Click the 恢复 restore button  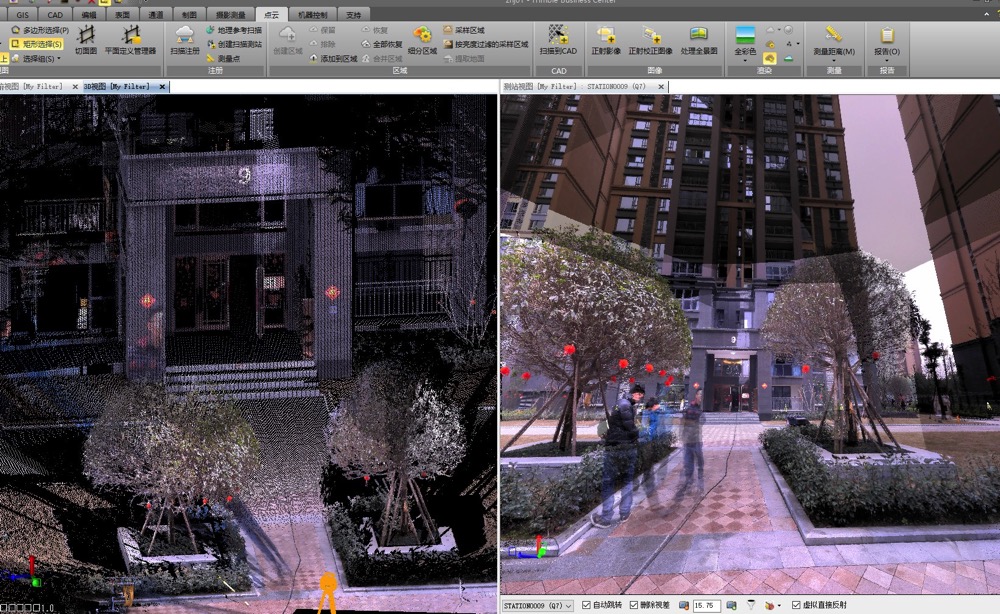pyautogui.click(x=374, y=30)
